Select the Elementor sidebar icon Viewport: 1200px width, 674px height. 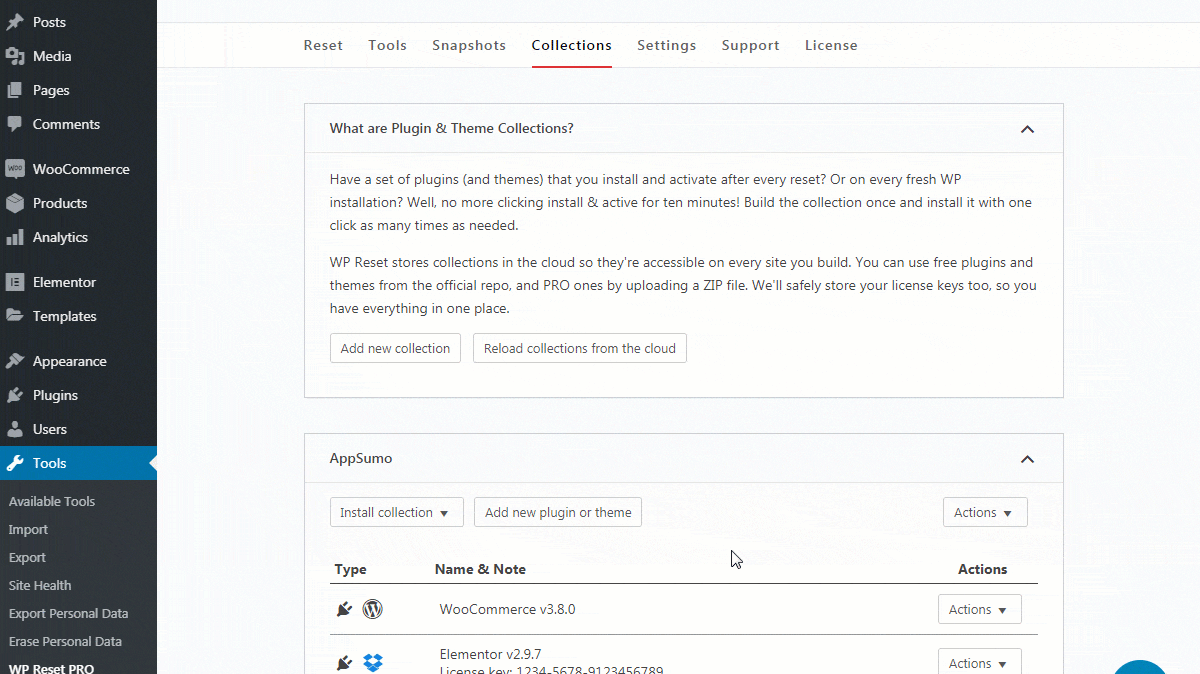pyautogui.click(x=16, y=282)
